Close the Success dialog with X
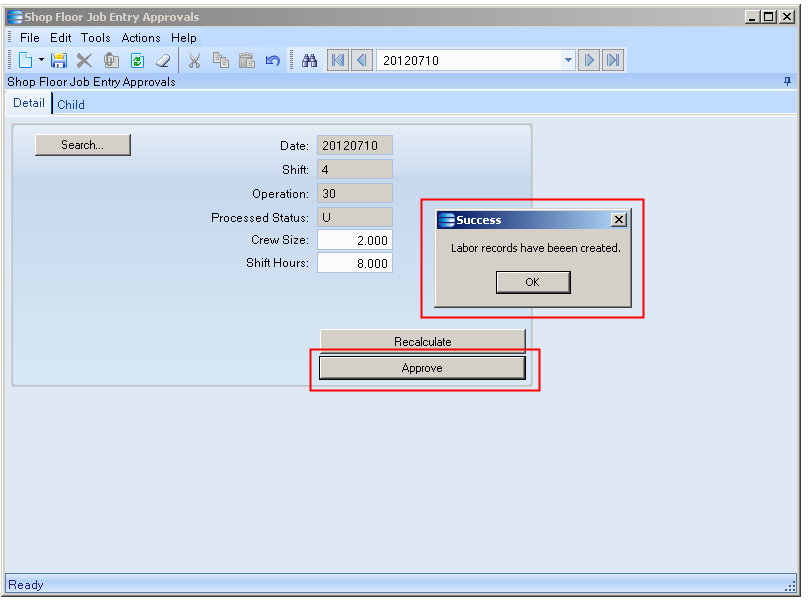 coord(618,220)
